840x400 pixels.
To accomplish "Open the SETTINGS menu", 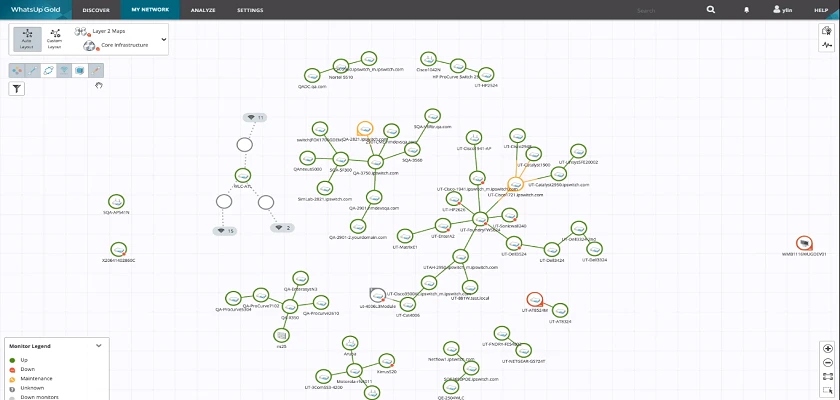I will 250,10.
